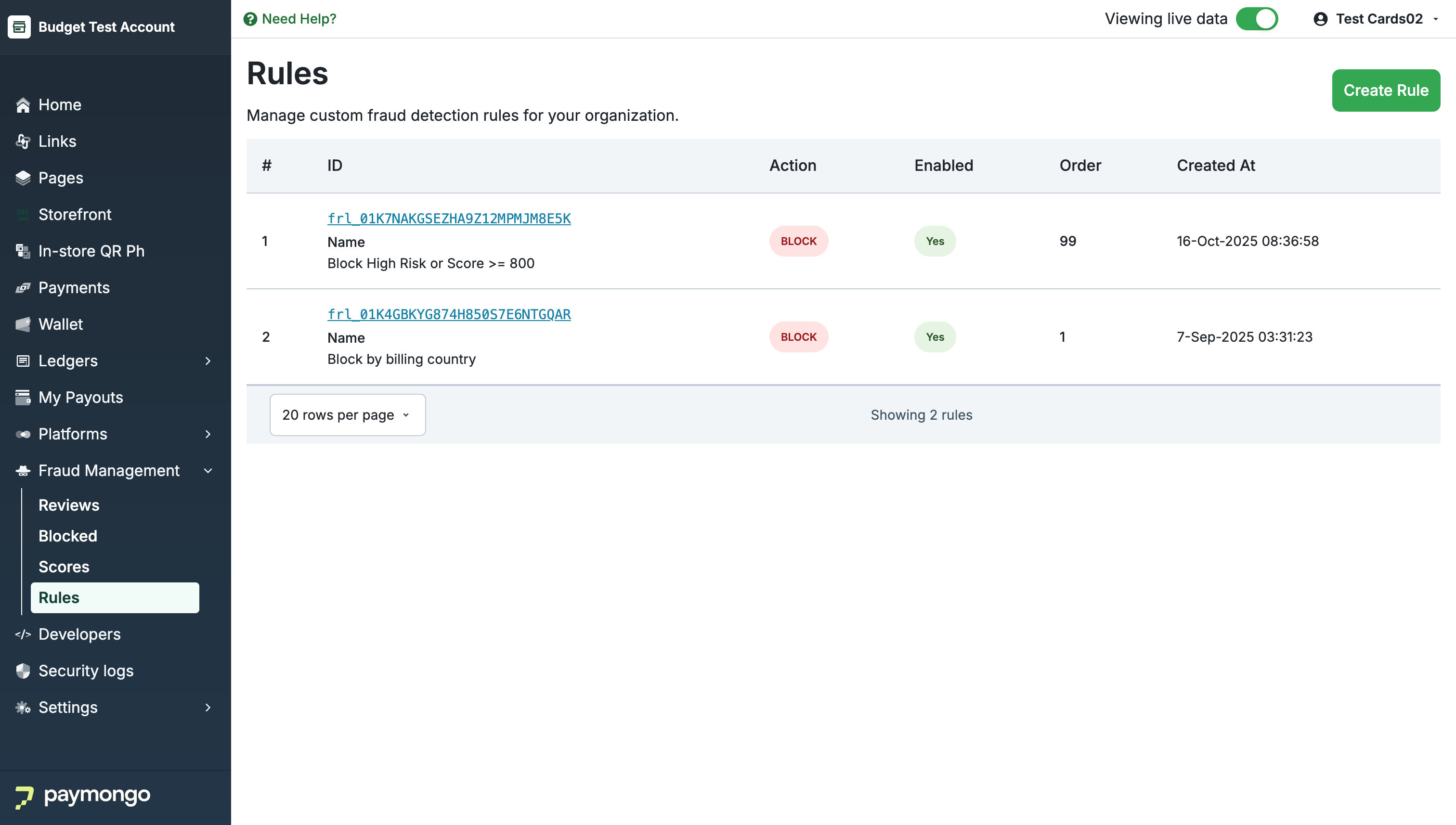This screenshot has height=825, width=1456.
Task: Click the paymongo logo at bottom
Action: click(x=83, y=796)
